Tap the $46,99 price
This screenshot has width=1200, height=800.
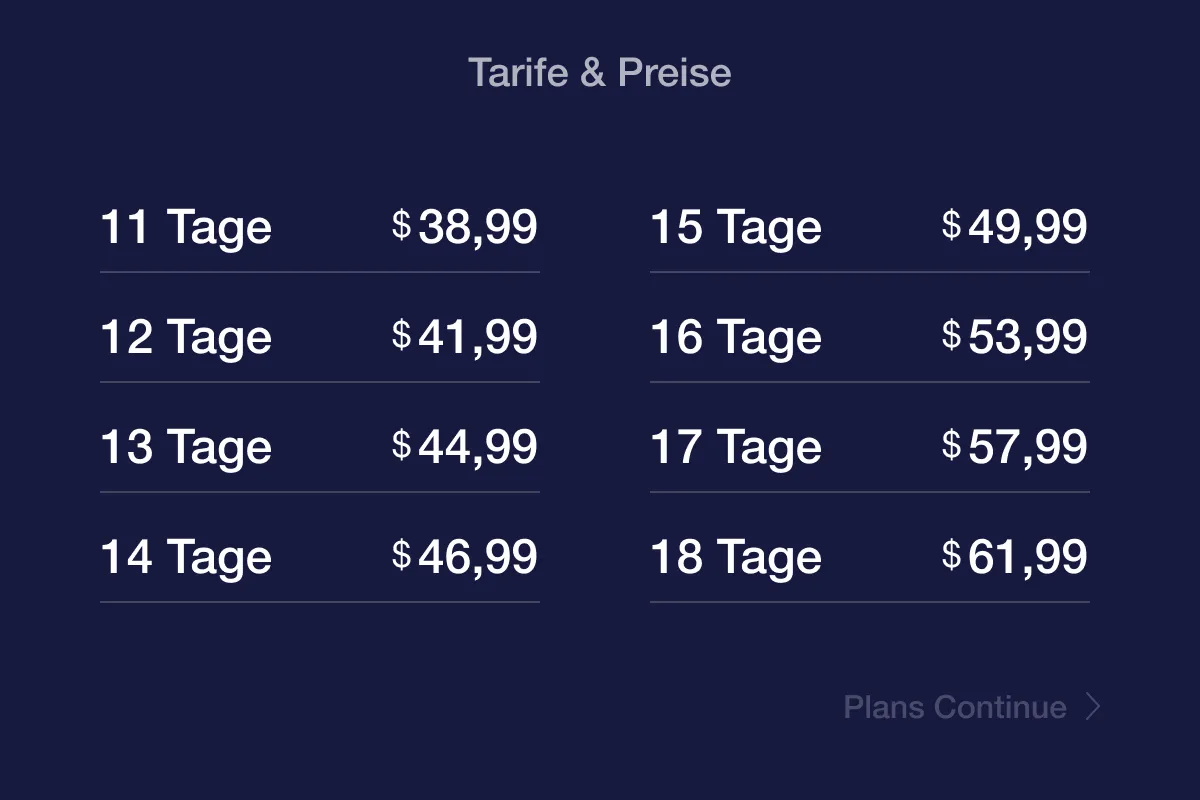pyautogui.click(x=466, y=557)
